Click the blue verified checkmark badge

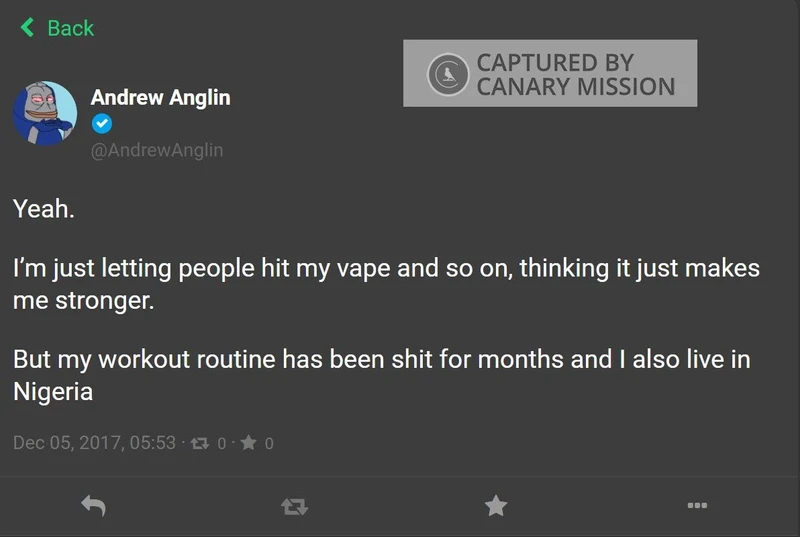coord(100,124)
